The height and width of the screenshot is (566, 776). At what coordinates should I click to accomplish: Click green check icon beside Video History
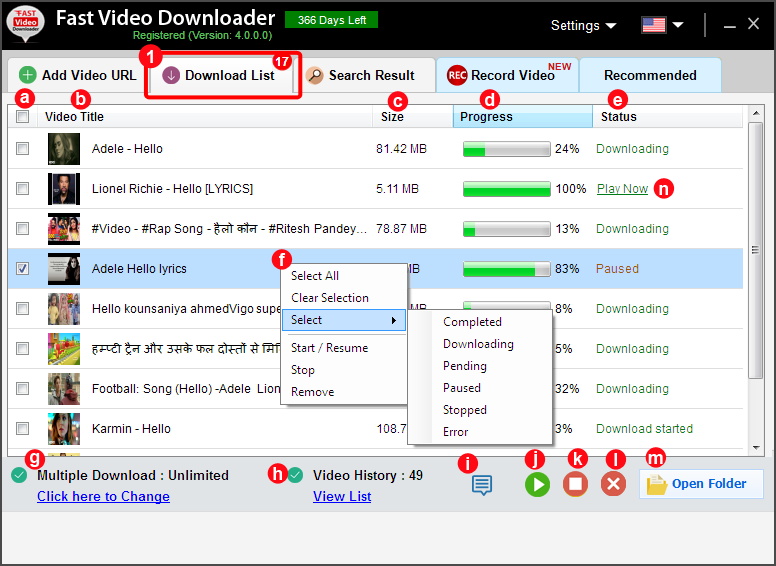coord(295,475)
